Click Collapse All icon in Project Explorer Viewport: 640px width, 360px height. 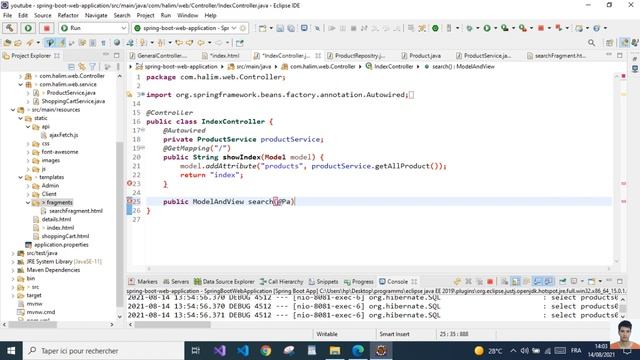tap(71, 67)
